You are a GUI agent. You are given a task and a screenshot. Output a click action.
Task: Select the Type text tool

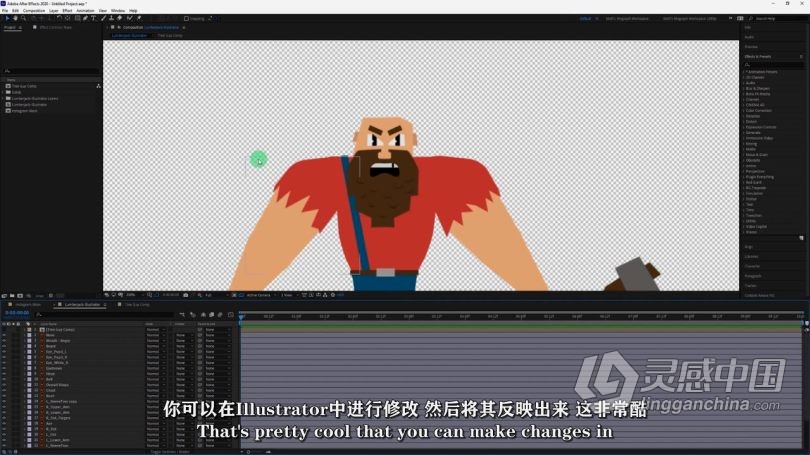click(94, 18)
